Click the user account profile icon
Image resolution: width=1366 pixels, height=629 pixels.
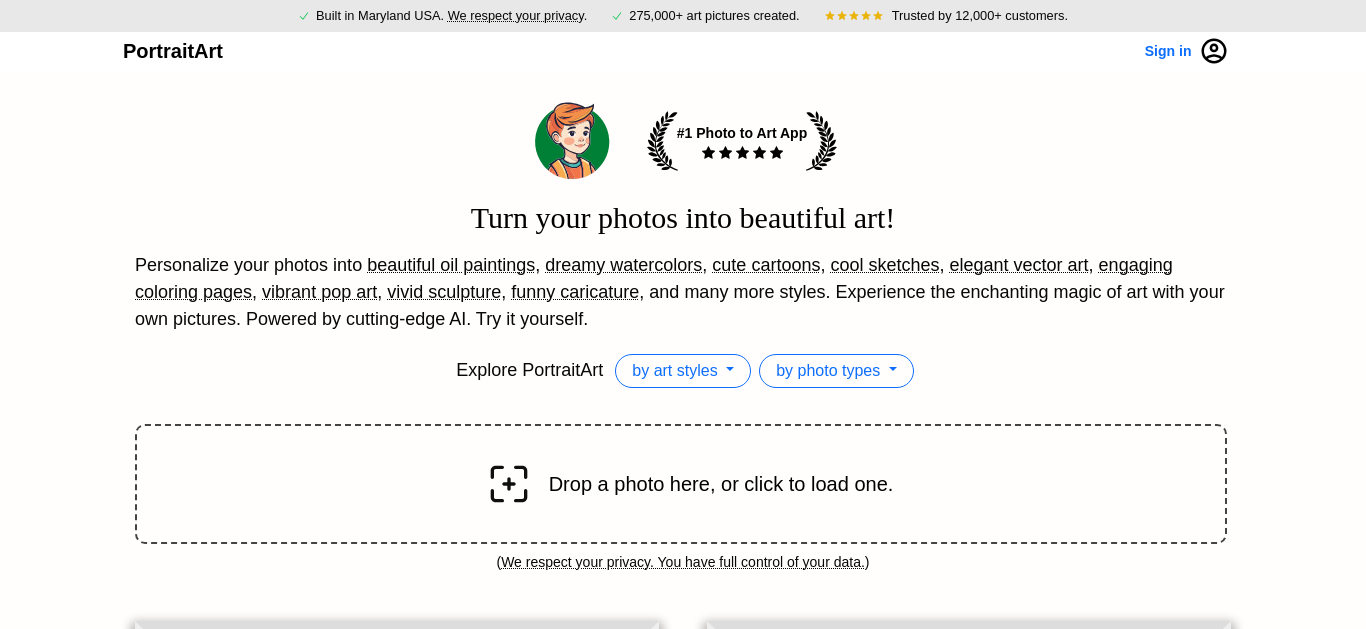[x=1214, y=51]
